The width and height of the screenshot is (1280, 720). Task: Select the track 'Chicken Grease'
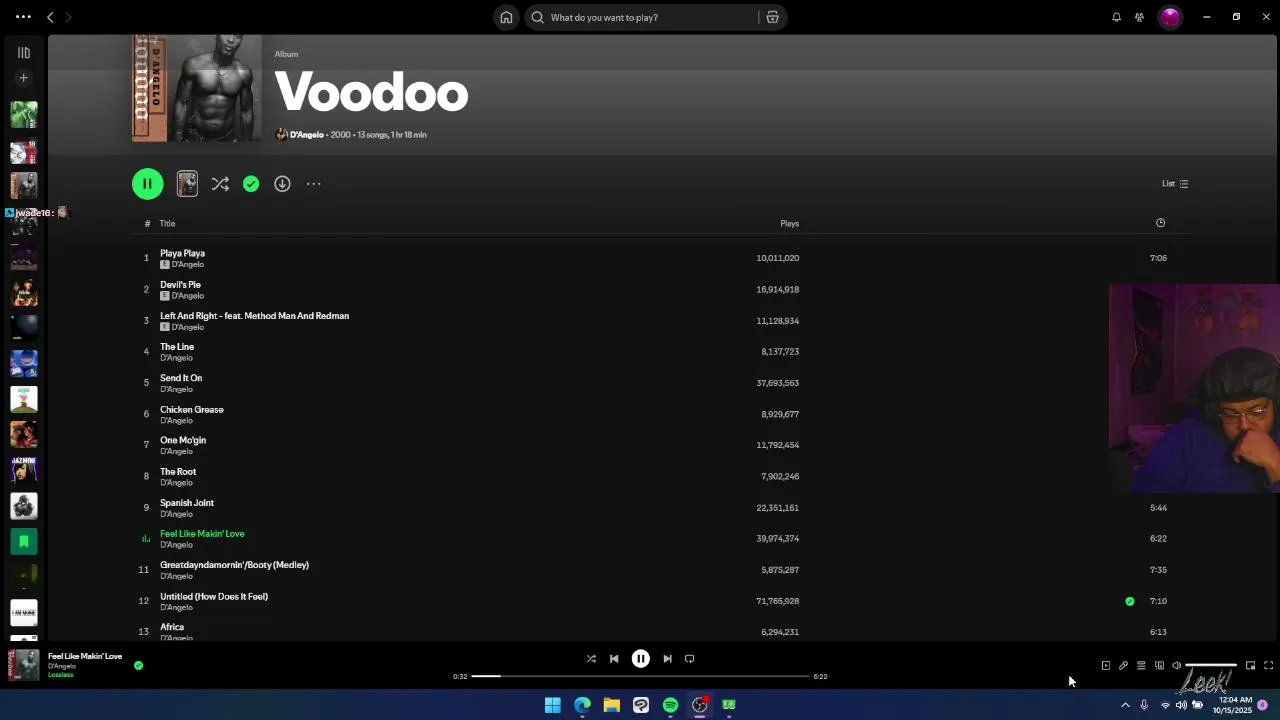click(x=192, y=410)
